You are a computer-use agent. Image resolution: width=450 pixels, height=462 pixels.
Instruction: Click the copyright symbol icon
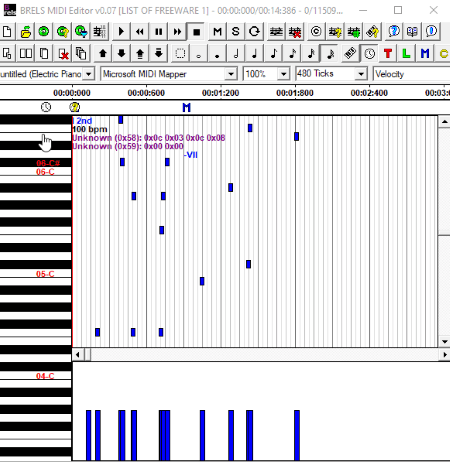coord(316,32)
